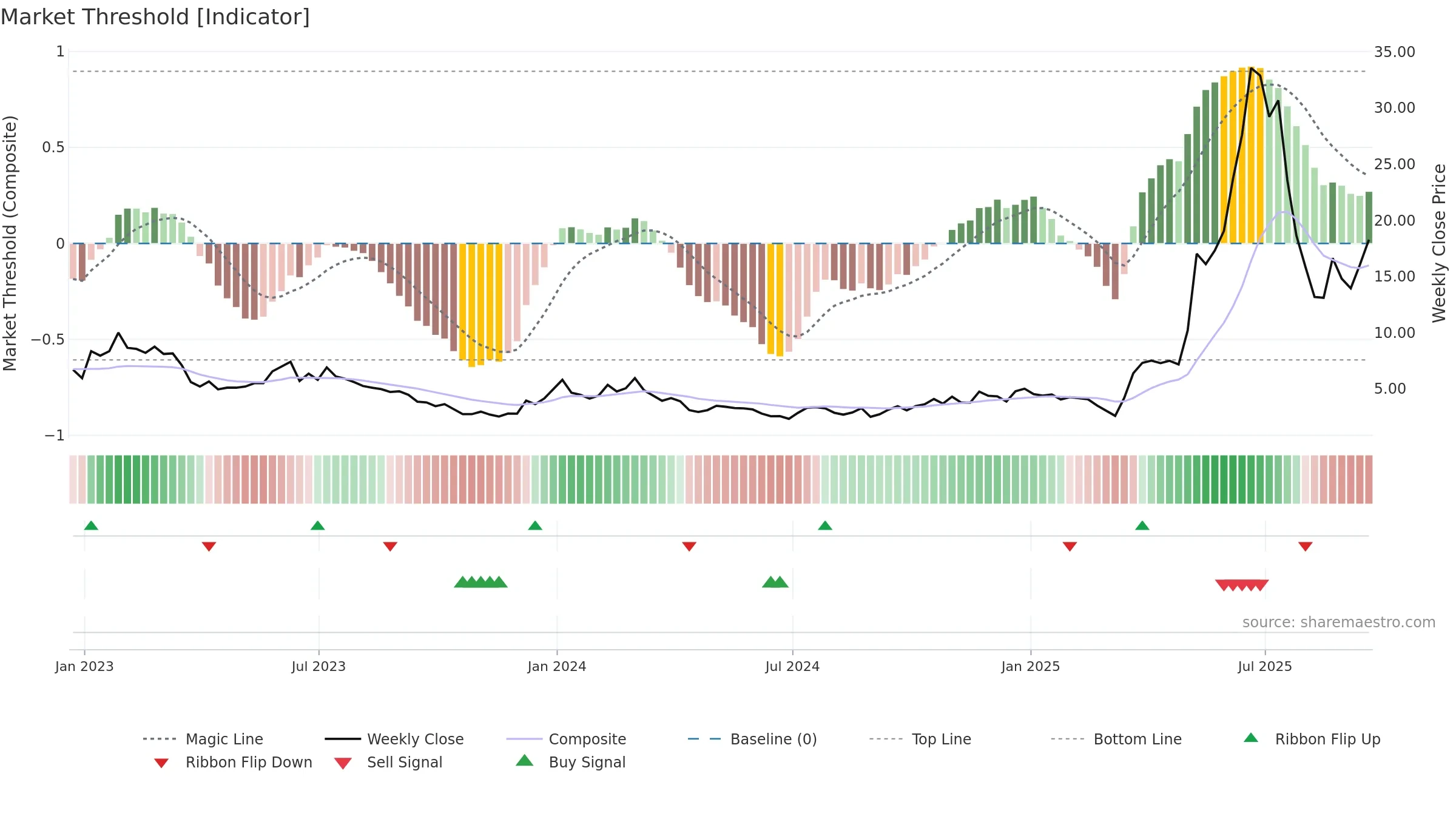Screen dimensions: 1456x819
Task: Click the Market Threshold (Composite) axis title
Action: tap(10, 243)
